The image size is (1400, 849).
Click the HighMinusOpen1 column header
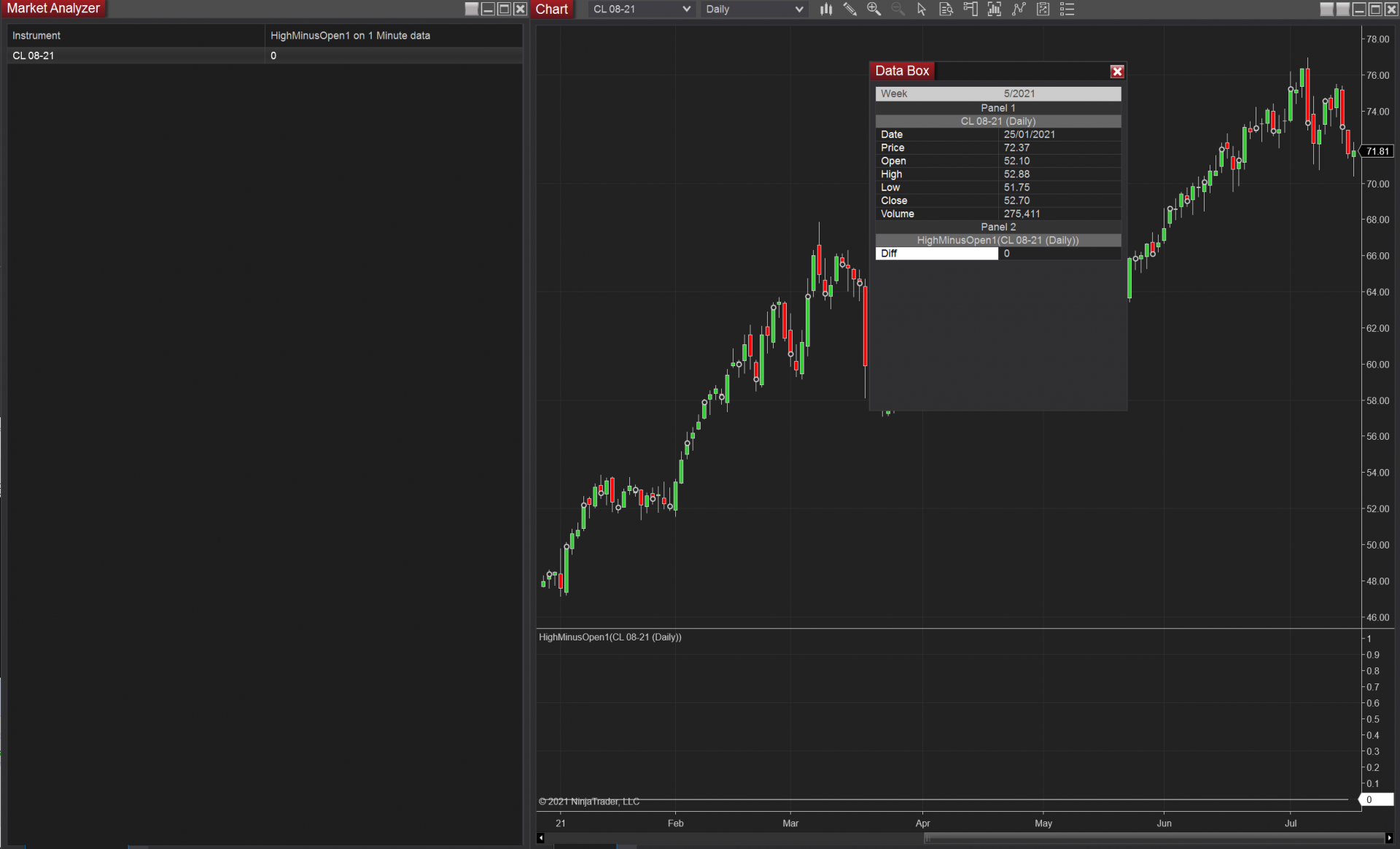point(350,36)
